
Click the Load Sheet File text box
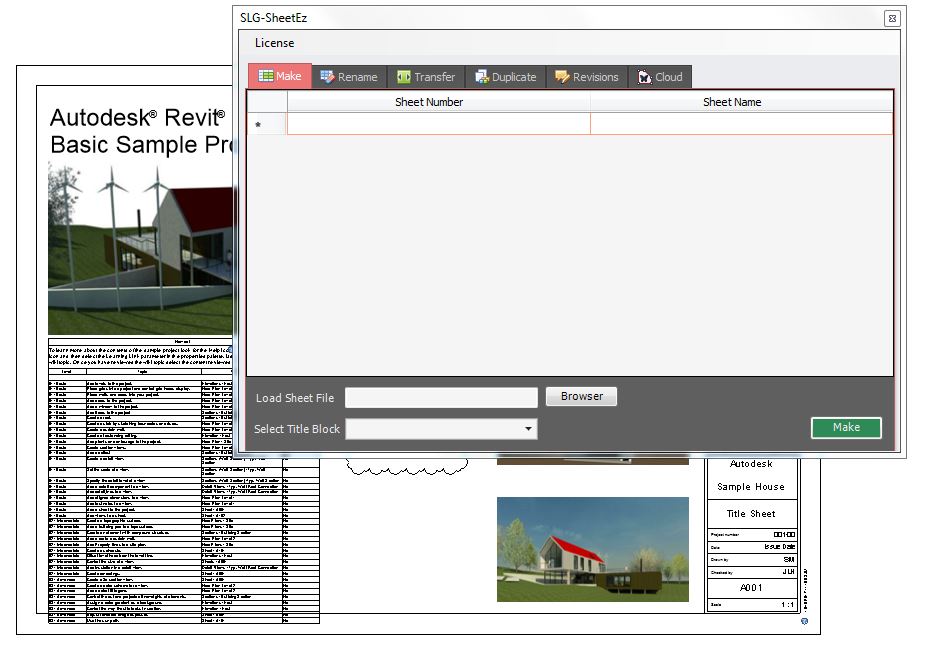pyautogui.click(x=441, y=398)
